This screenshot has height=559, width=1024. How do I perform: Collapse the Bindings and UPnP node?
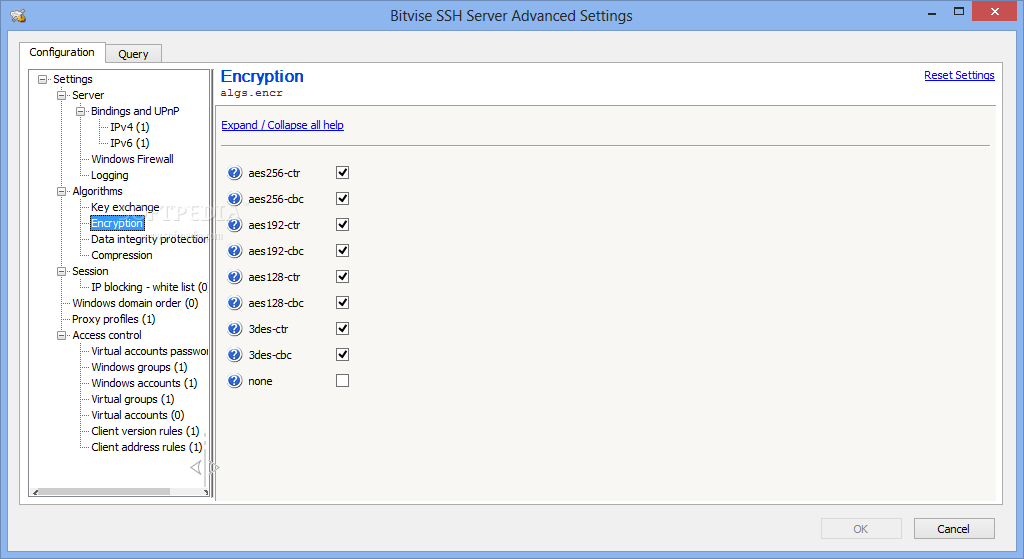pyautogui.click(x=80, y=112)
